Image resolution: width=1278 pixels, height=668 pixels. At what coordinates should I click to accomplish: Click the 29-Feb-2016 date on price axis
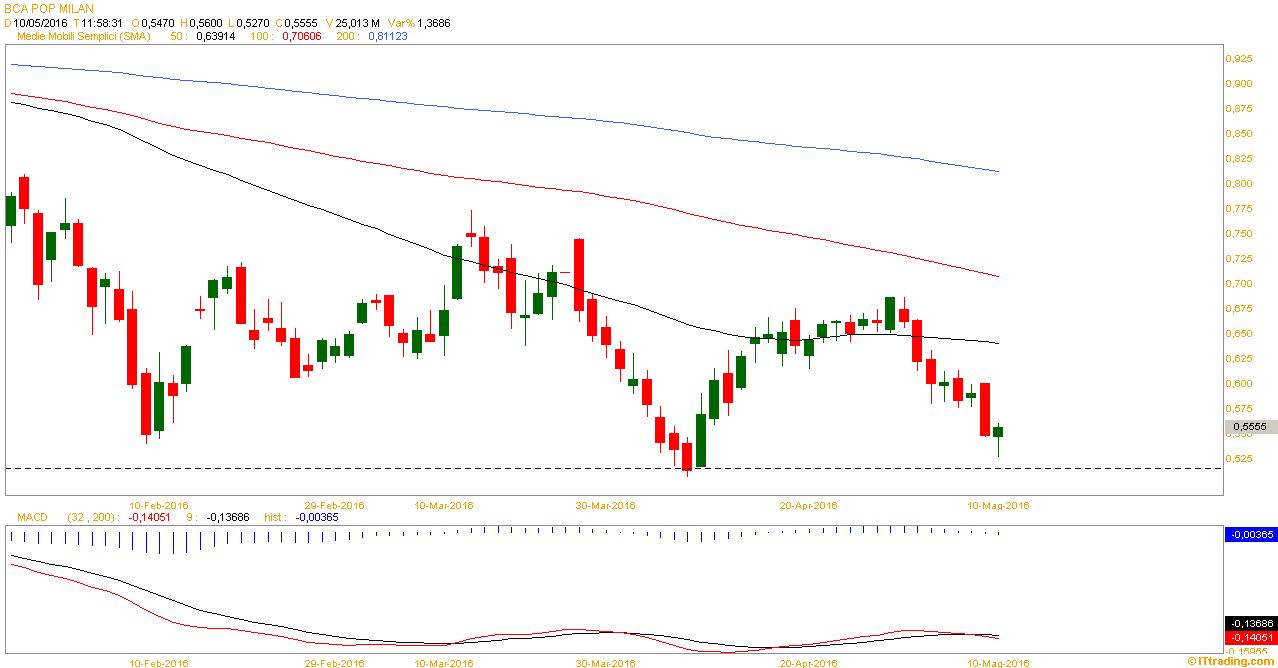click(x=335, y=505)
